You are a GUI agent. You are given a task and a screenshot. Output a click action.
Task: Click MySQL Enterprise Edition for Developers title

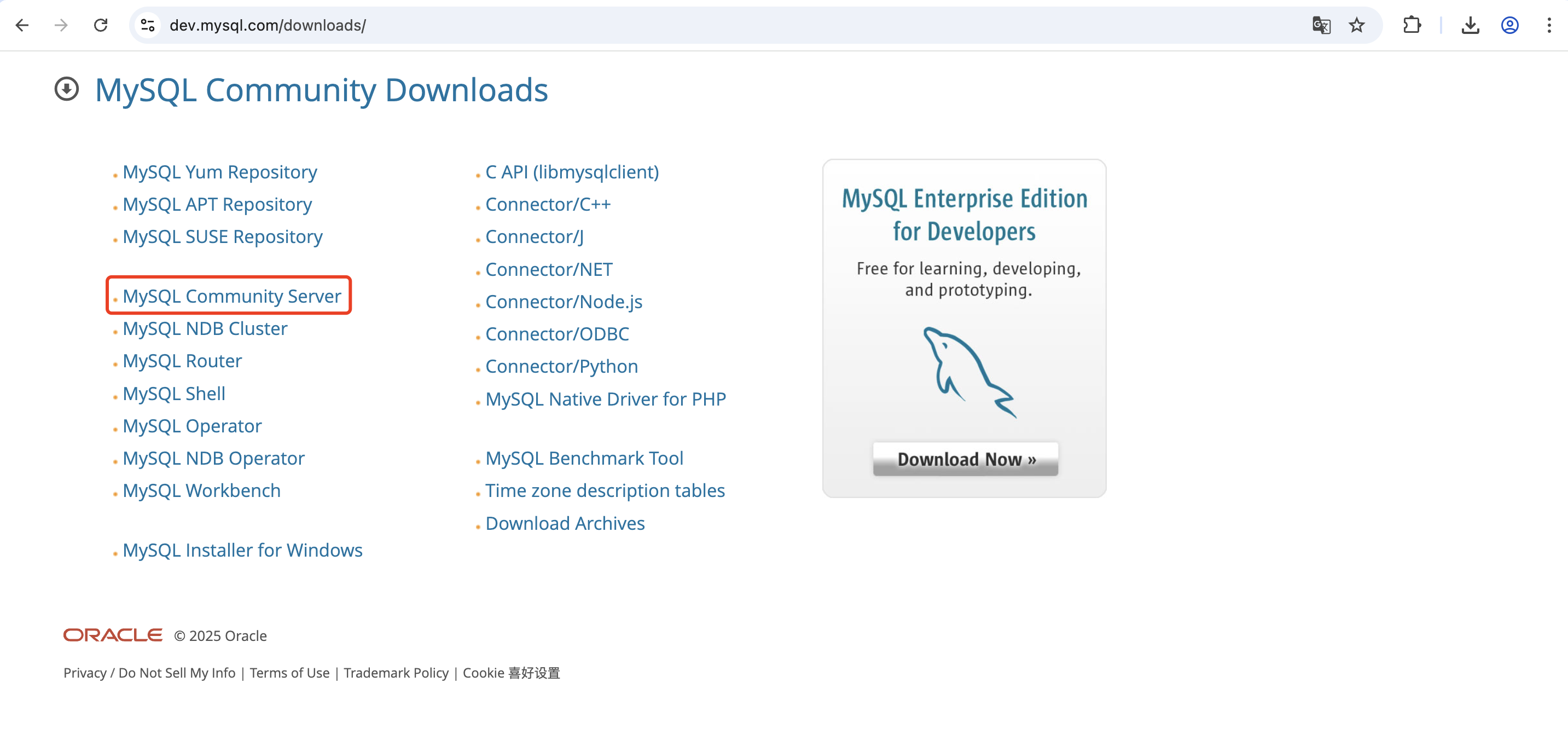[964, 215]
